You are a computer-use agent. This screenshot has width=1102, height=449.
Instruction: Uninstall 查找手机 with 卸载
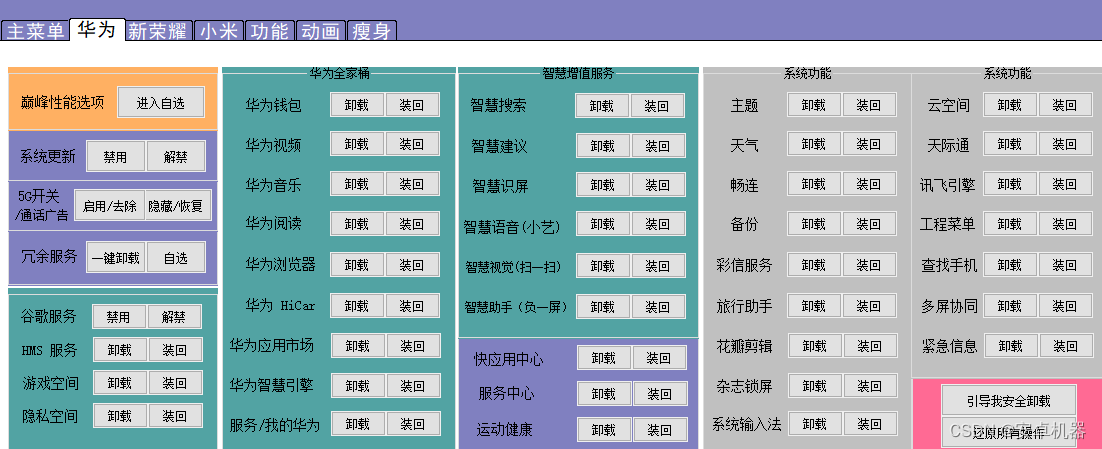click(x=1010, y=265)
